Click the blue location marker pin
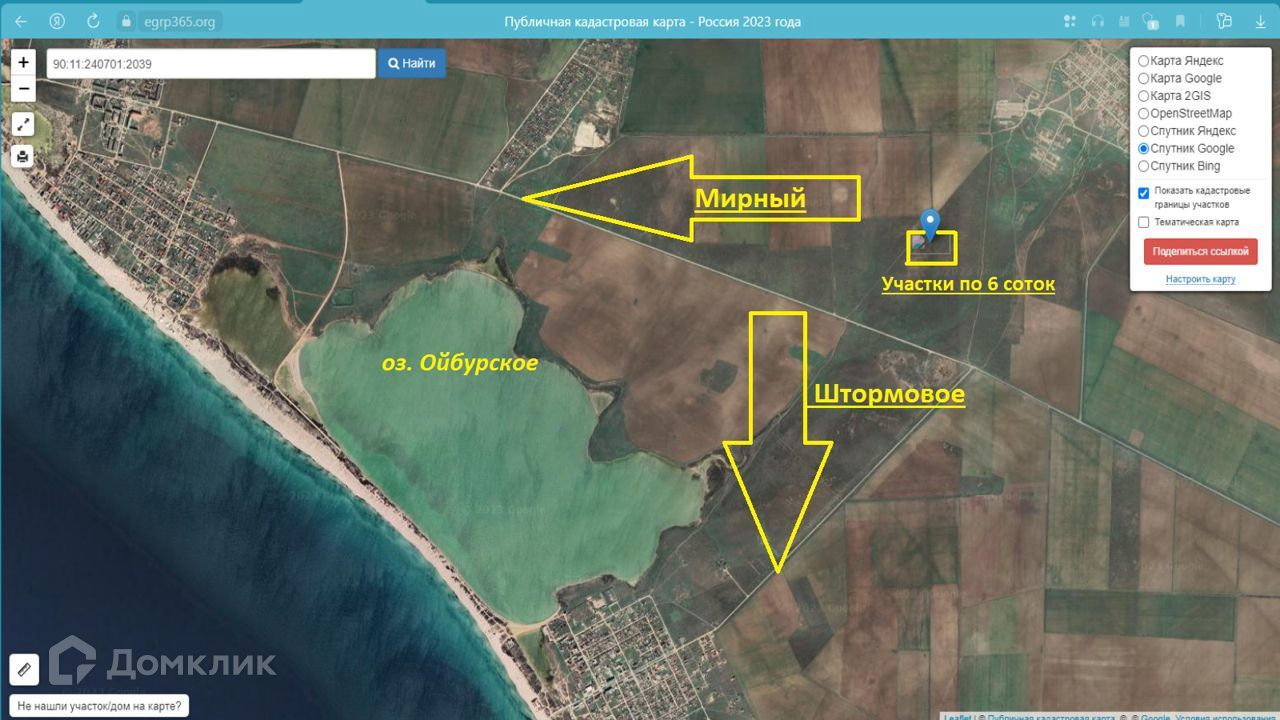 click(x=931, y=224)
